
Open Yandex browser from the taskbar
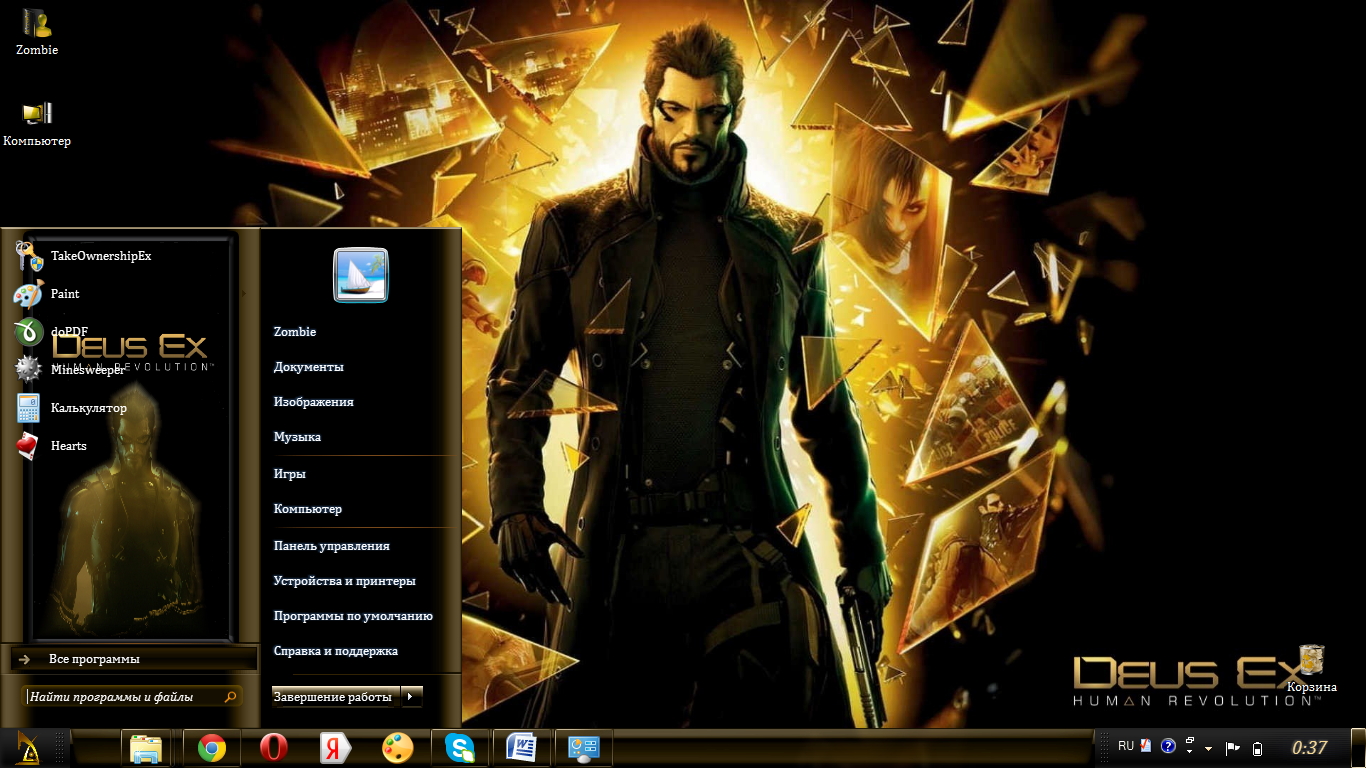coord(336,748)
